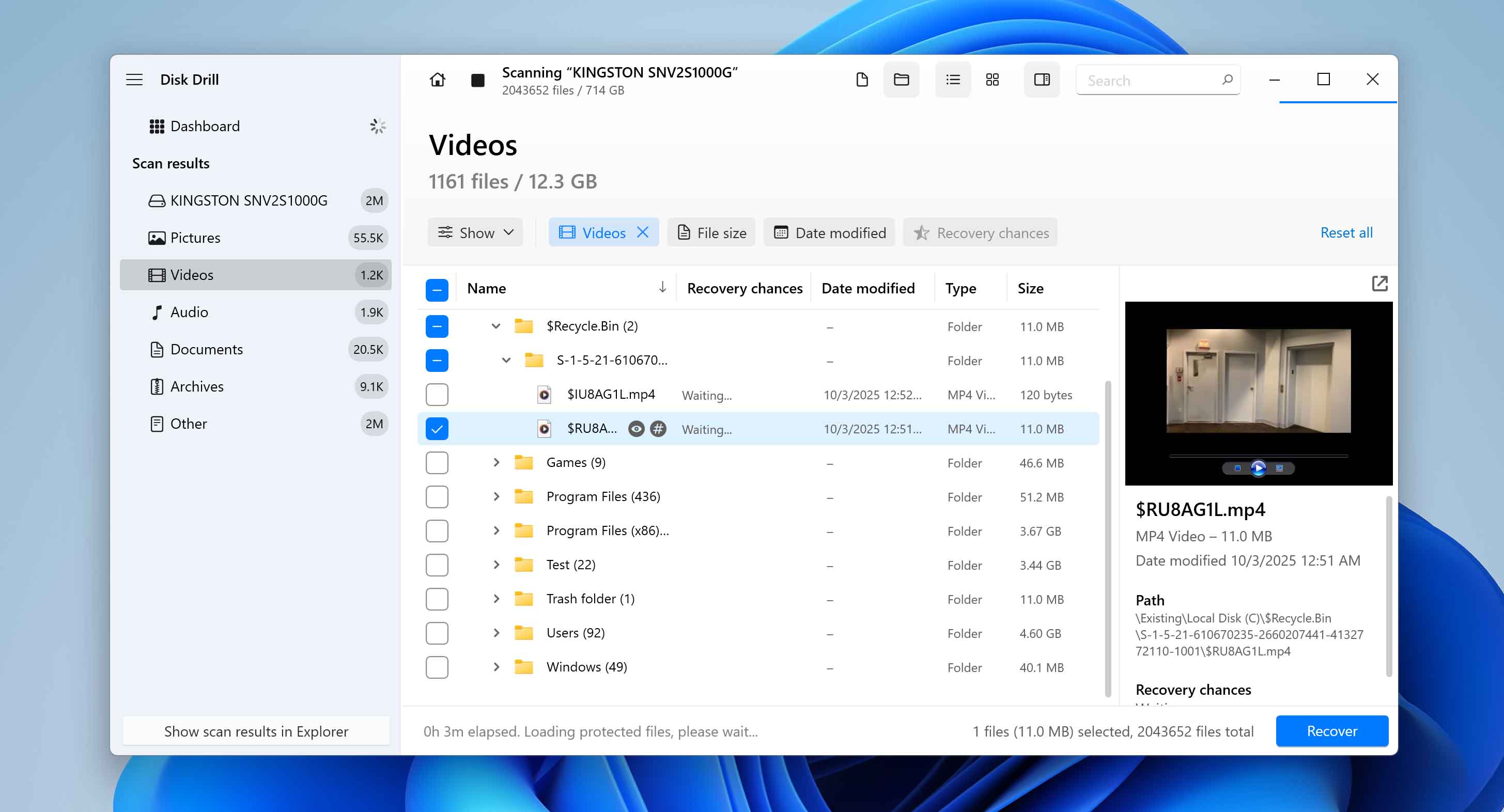Uncheck the selected $RU8AG1L.mp4 file
Screen dimensions: 1504x812
coord(437,429)
